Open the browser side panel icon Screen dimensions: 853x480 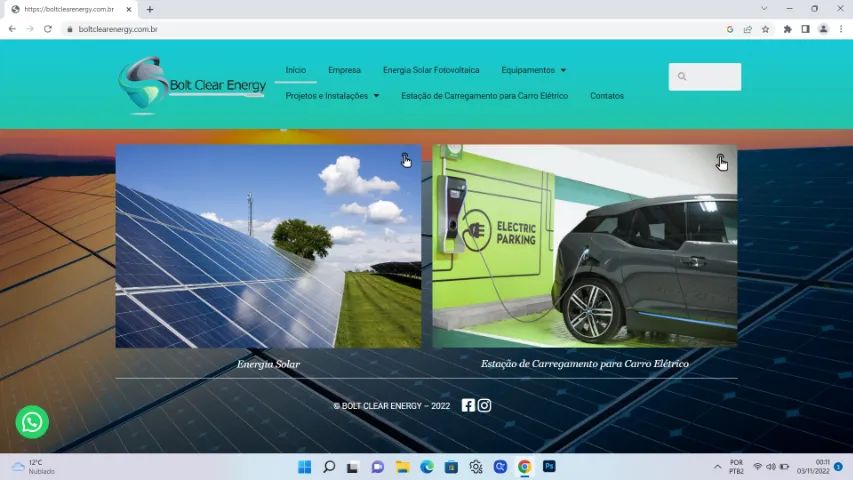805,29
